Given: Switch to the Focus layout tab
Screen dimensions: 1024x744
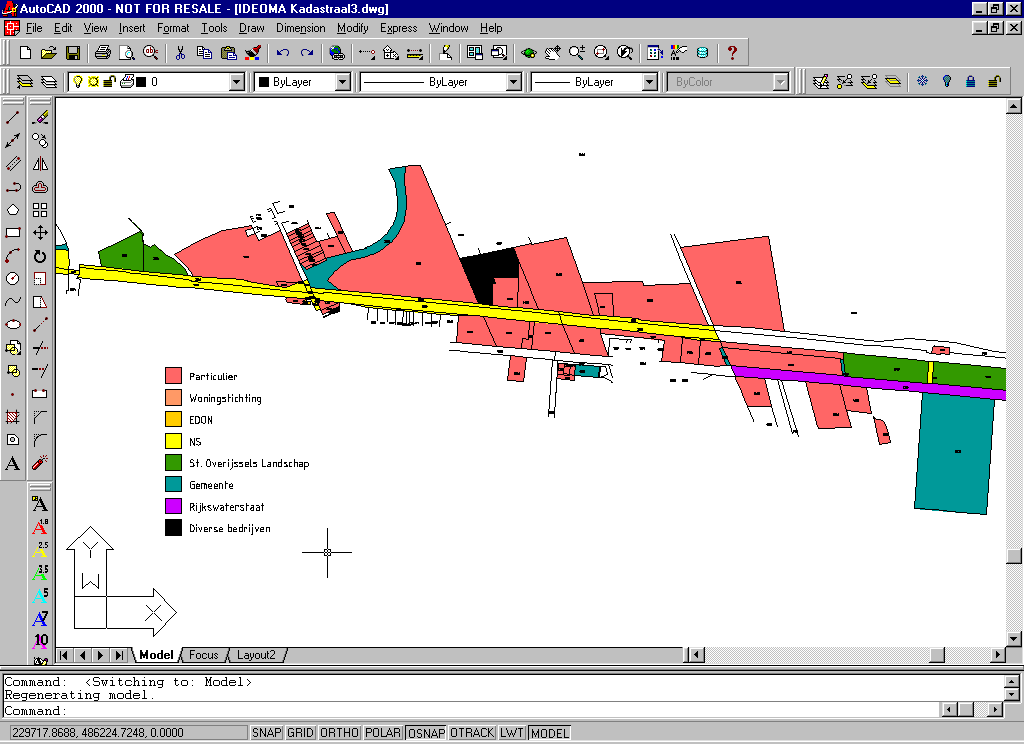Looking at the screenshot, I should tap(203, 655).
